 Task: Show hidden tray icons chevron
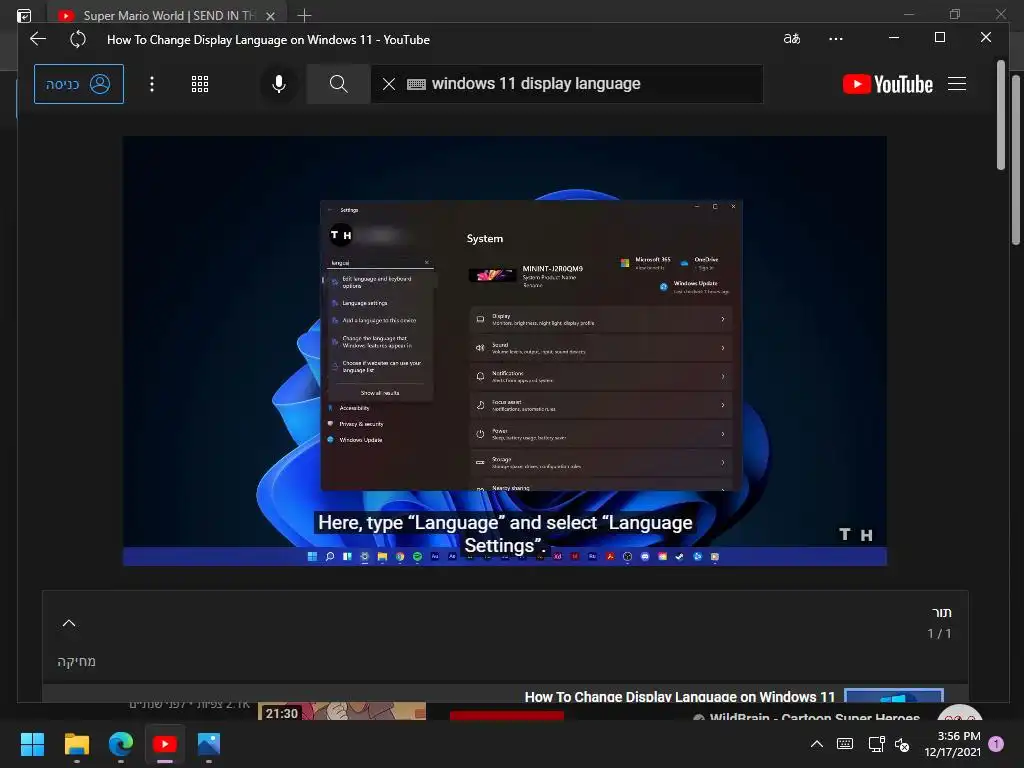coord(816,743)
